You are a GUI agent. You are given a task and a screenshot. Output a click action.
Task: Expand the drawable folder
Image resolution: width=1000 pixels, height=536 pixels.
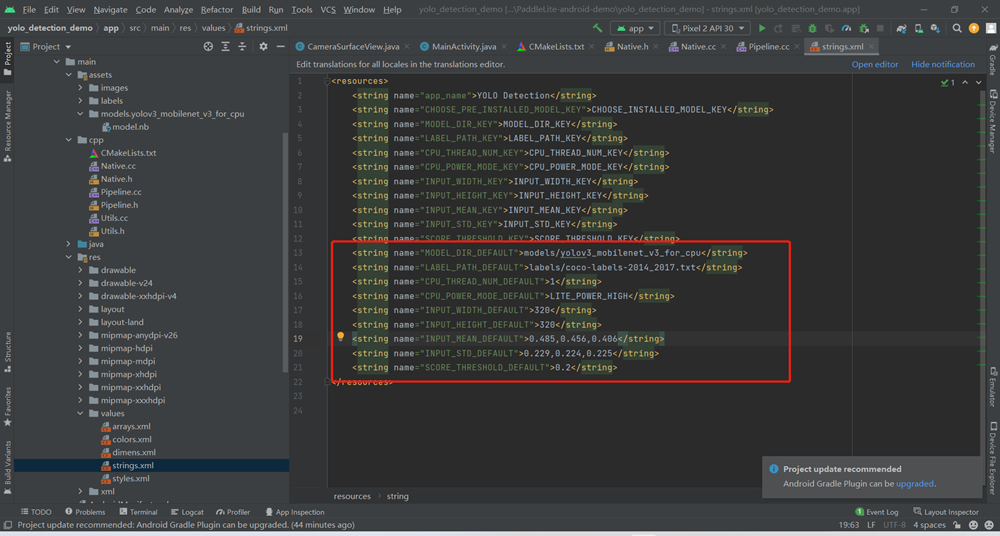81,270
